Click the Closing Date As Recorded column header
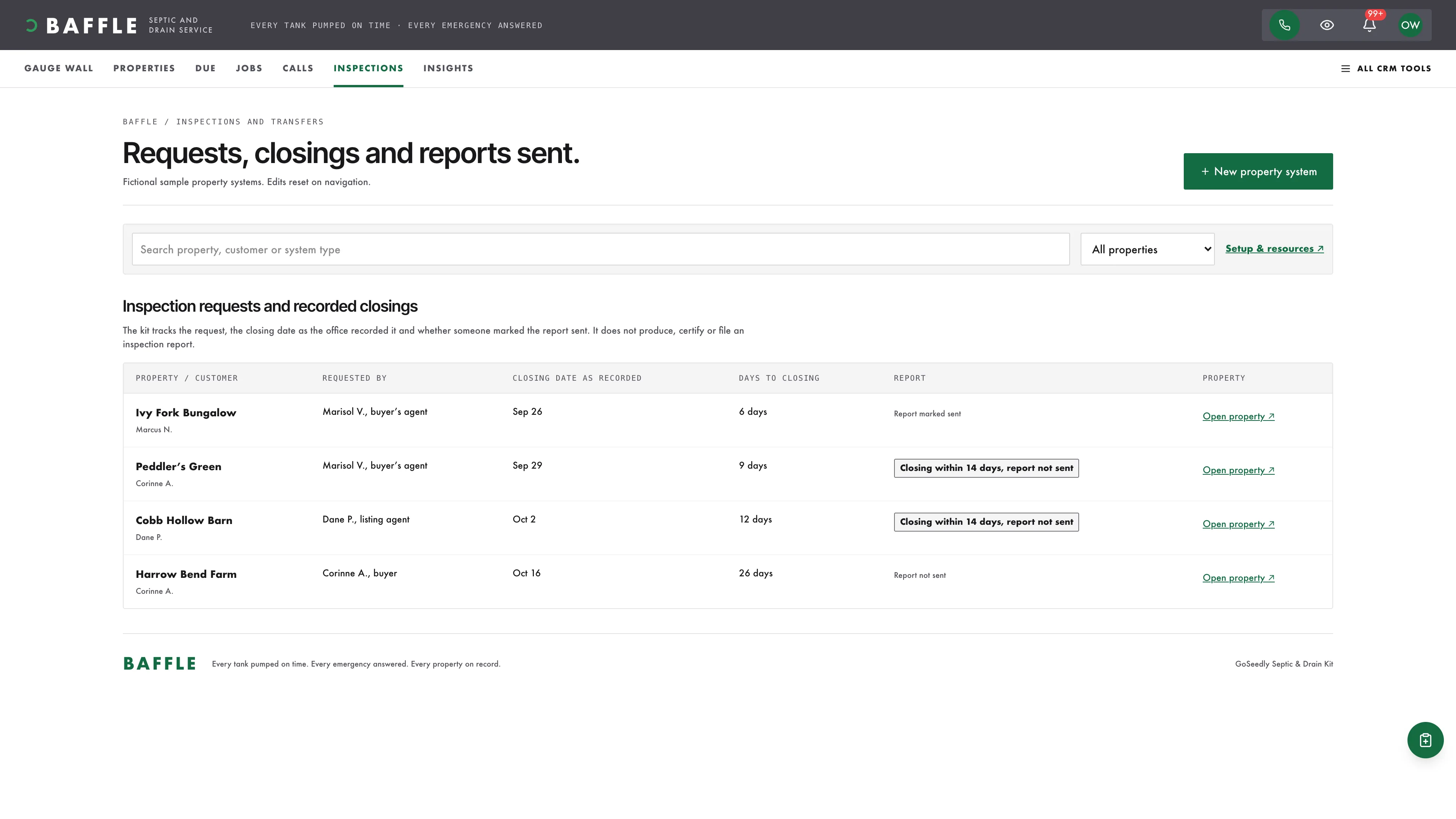This screenshot has width=1456, height=819. pos(577,378)
